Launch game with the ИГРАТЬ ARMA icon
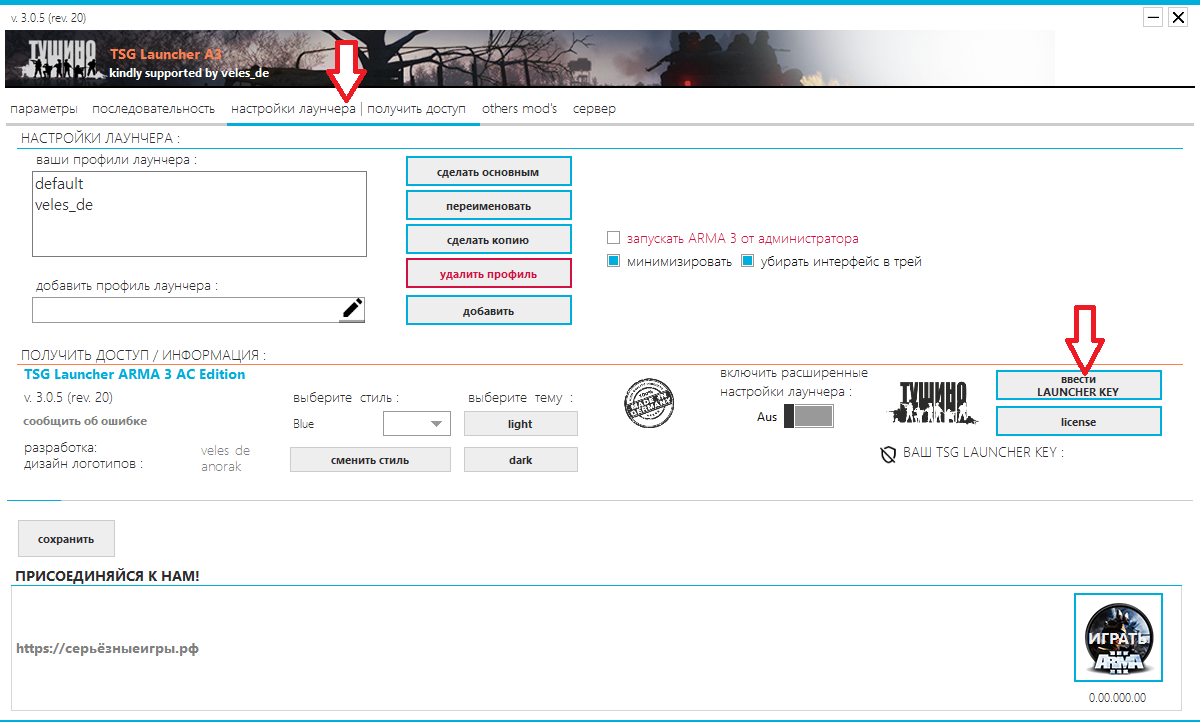1200x722 pixels. point(1118,638)
